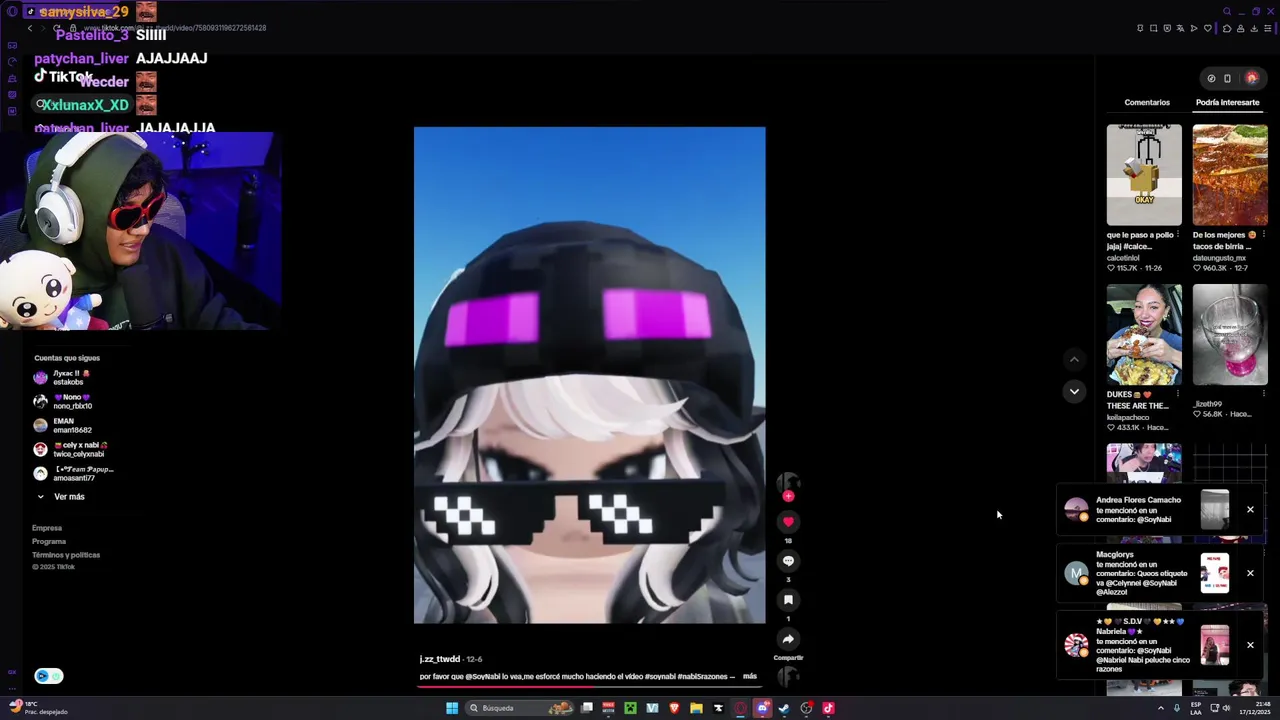Click the phone-shaped icon in the top-right pill
The width and height of the screenshot is (1280, 720).
[1228, 78]
